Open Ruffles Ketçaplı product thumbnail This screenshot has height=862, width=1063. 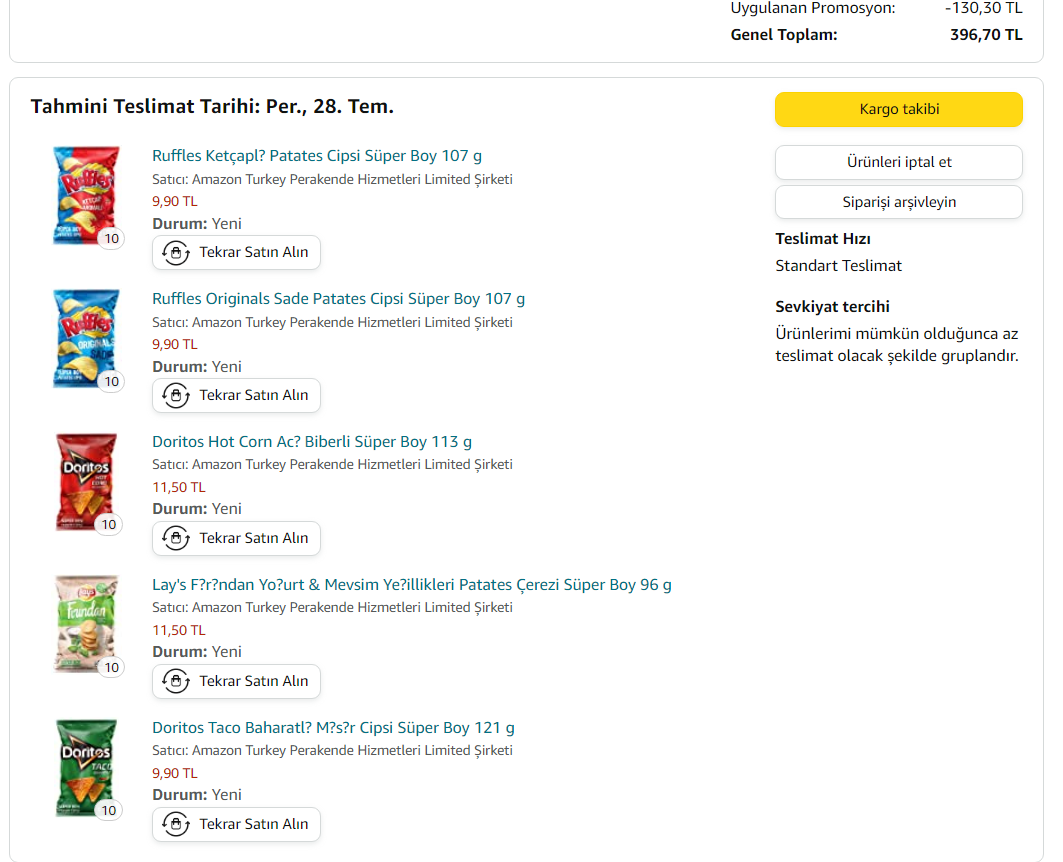click(86, 195)
